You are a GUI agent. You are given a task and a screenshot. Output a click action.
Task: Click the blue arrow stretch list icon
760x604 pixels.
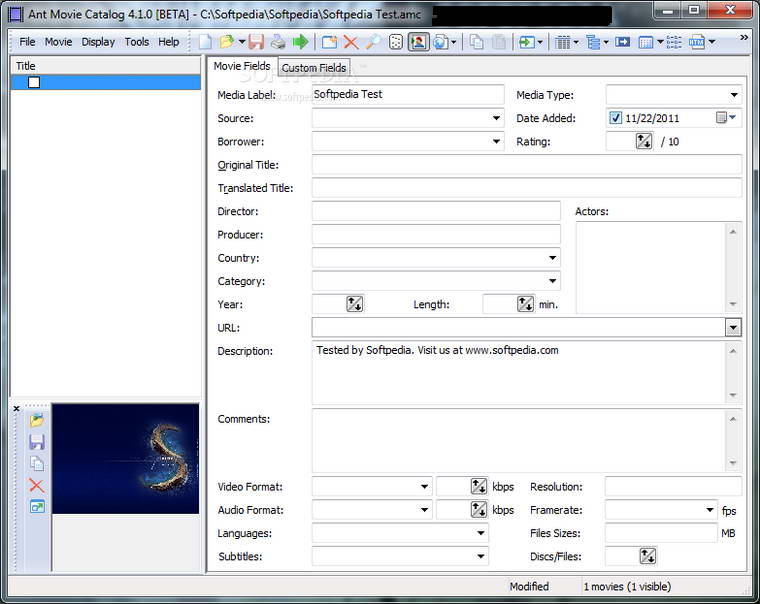coord(622,42)
